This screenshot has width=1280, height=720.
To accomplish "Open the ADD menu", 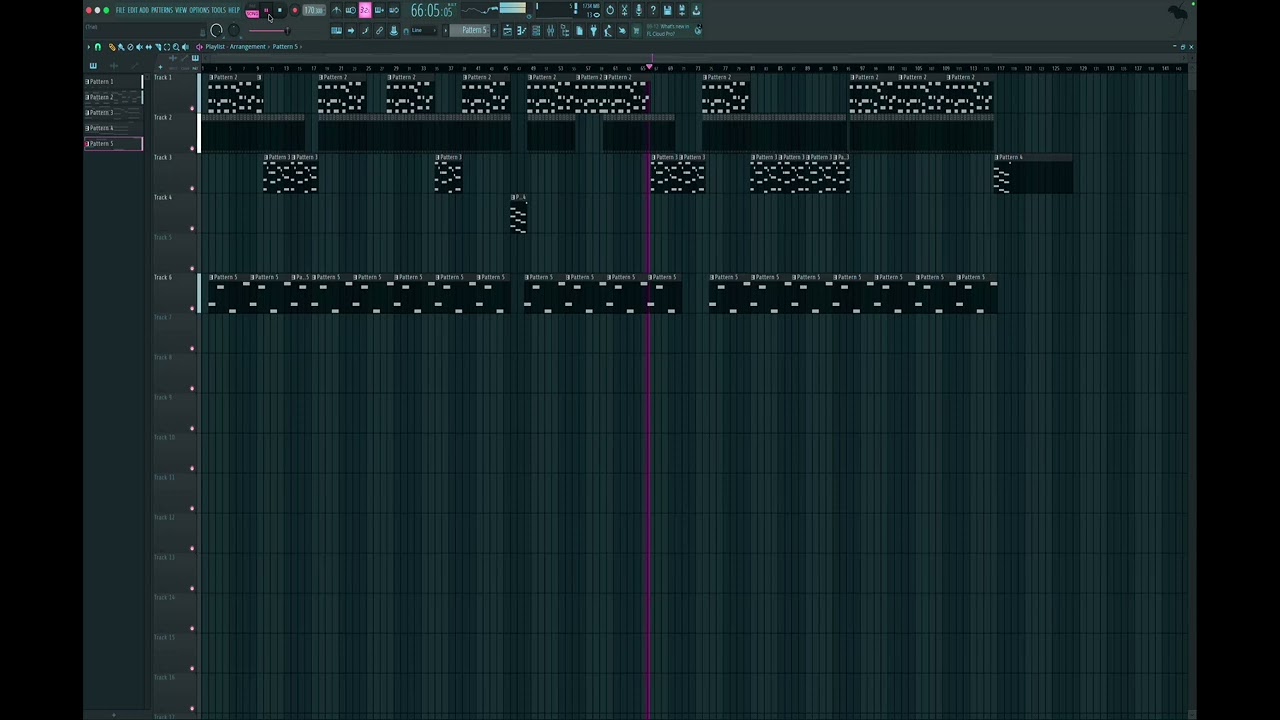I will pos(144,10).
